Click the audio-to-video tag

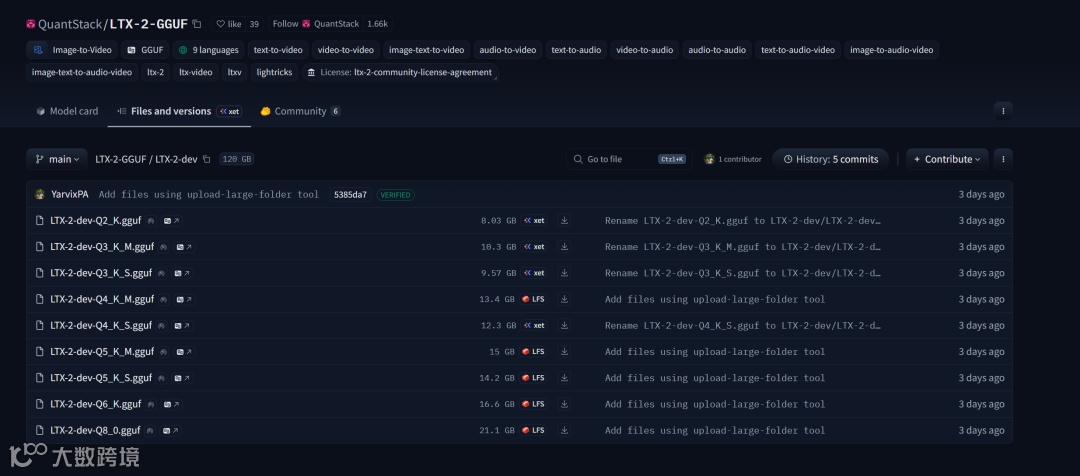click(x=508, y=50)
